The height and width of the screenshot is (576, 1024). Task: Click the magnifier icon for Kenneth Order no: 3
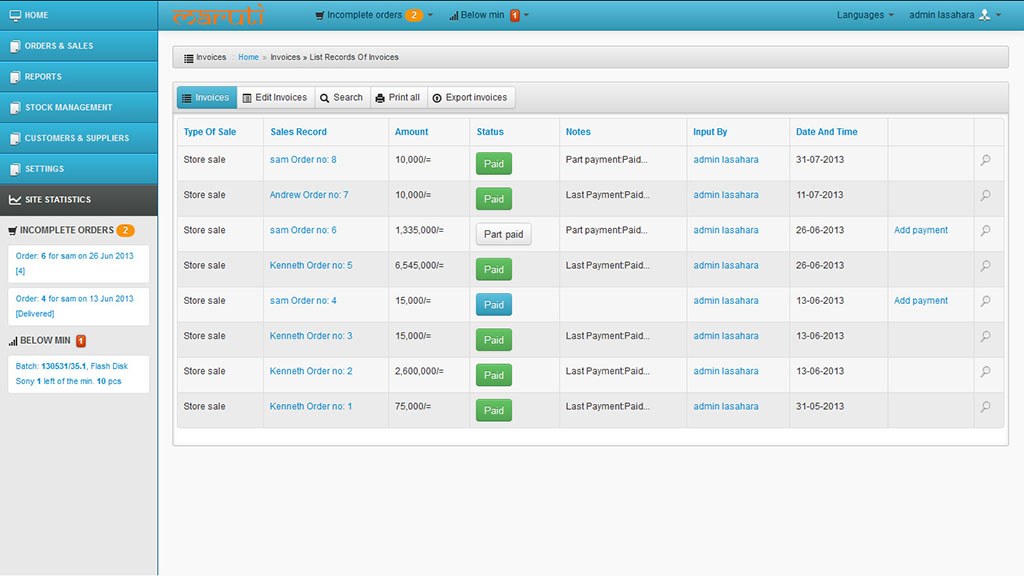(x=985, y=336)
